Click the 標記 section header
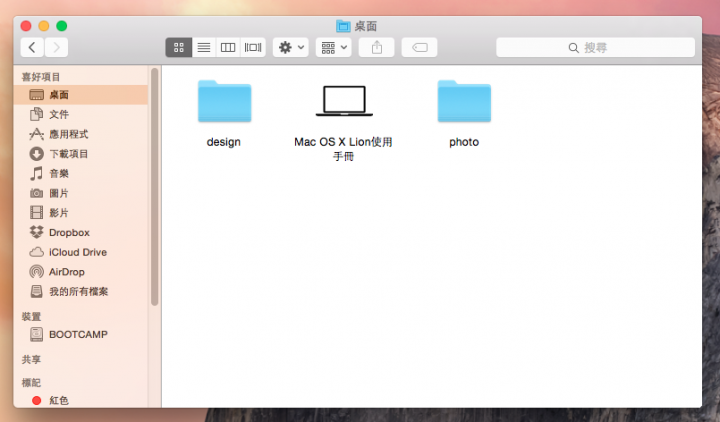Image resolution: width=720 pixels, height=422 pixels. pyautogui.click(x=31, y=383)
